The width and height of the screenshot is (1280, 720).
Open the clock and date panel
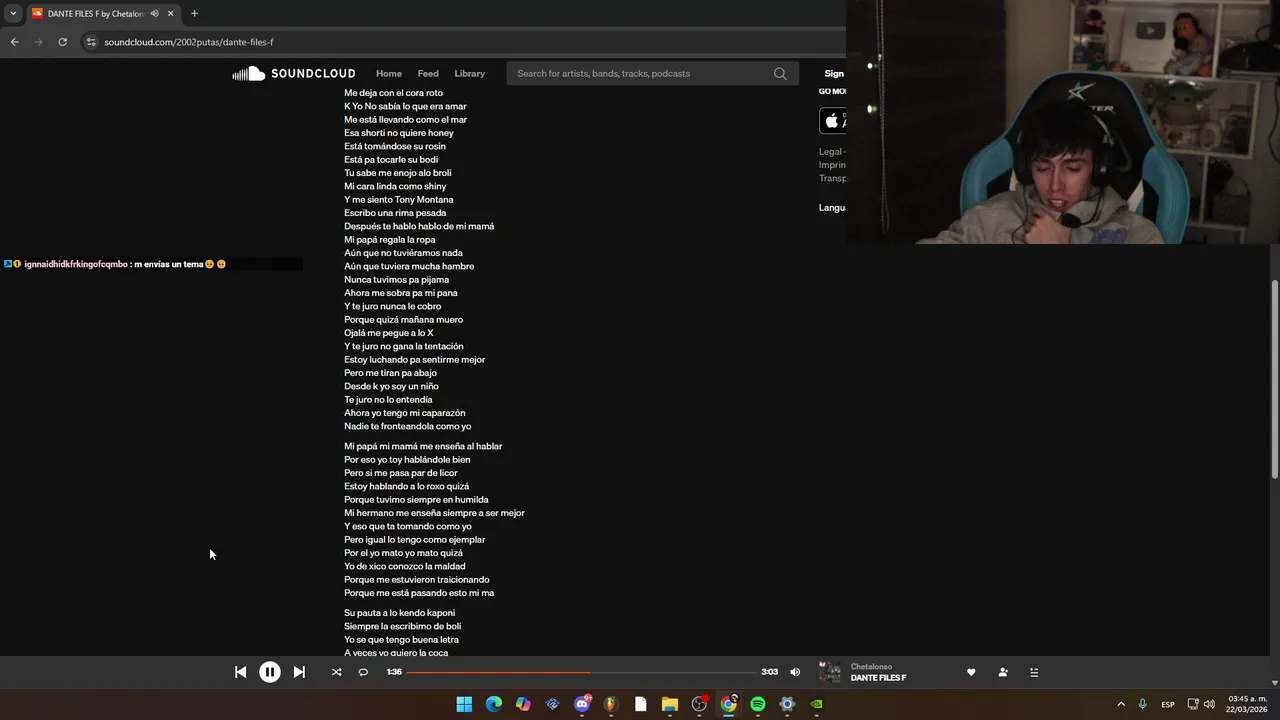coord(1247,704)
